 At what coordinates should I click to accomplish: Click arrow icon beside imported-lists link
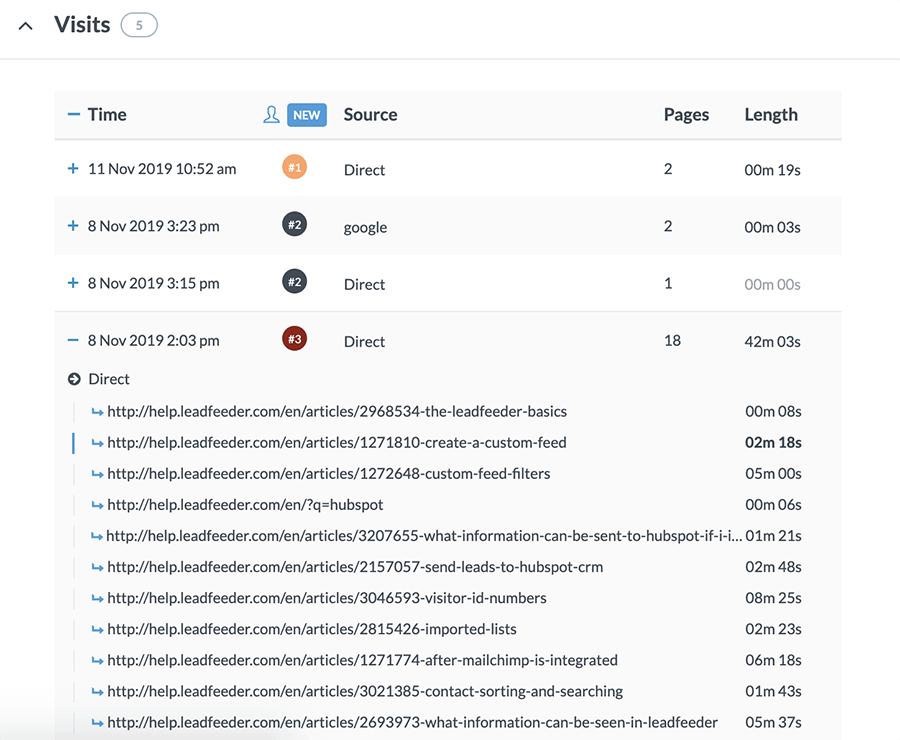tap(98, 630)
